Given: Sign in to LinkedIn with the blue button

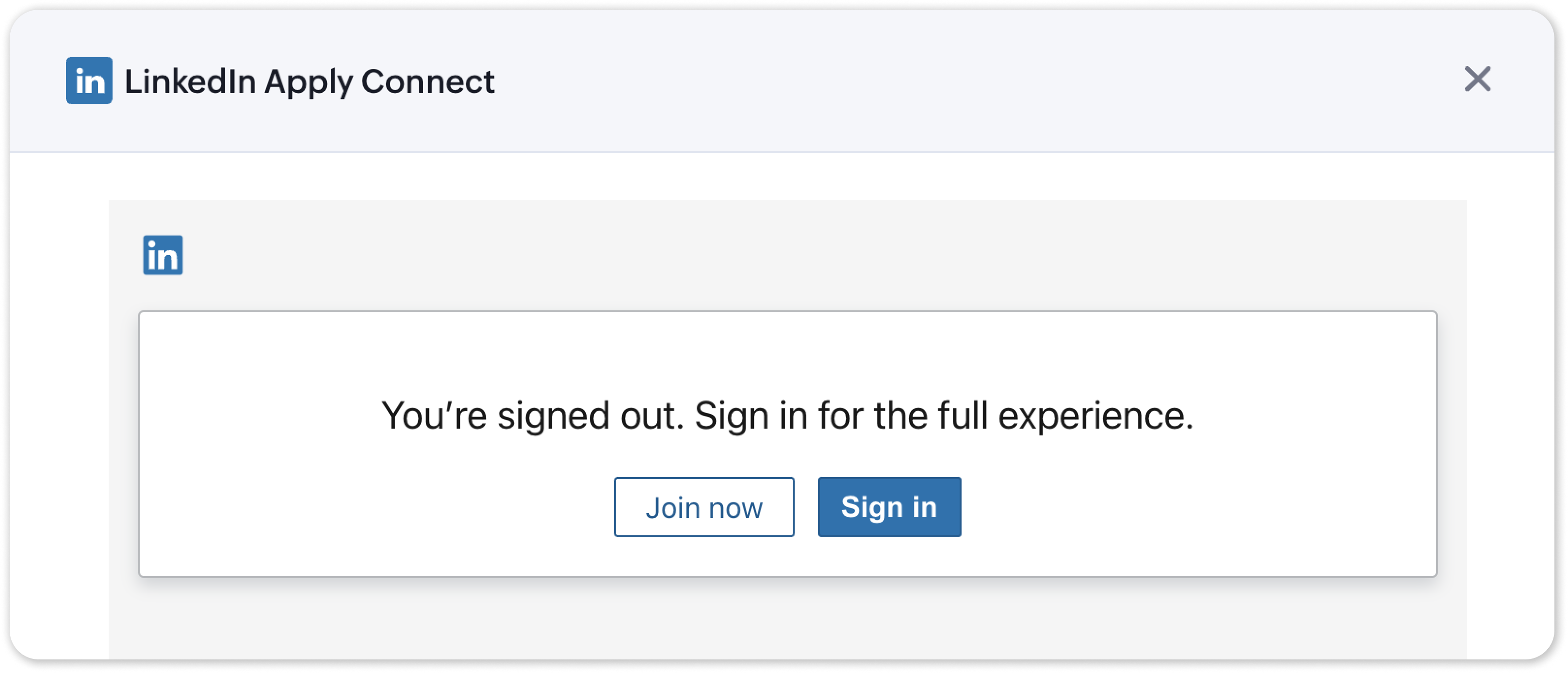Looking at the screenshot, I should (x=889, y=507).
